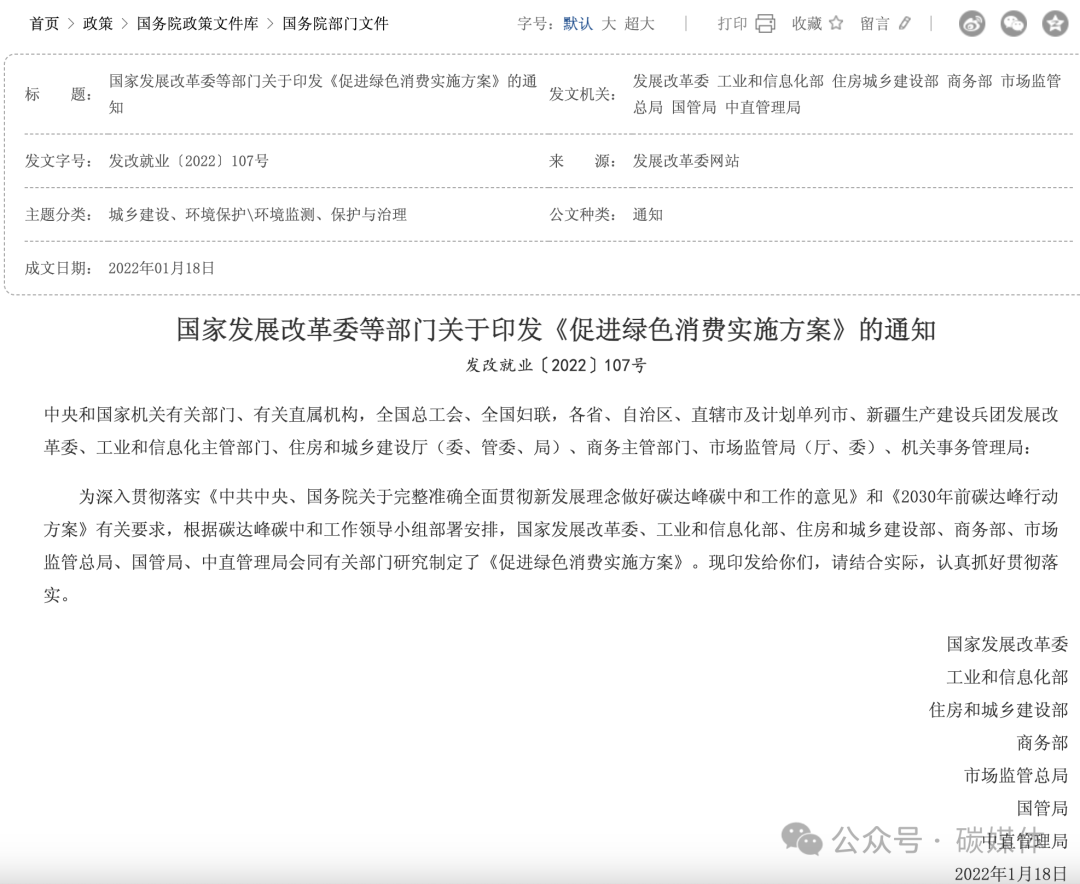Click the 通知 document type value
The height and width of the screenshot is (884, 1080).
[648, 215]
